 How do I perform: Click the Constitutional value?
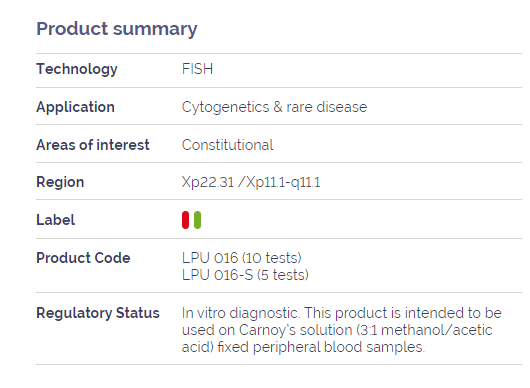[x=227, y=145]
